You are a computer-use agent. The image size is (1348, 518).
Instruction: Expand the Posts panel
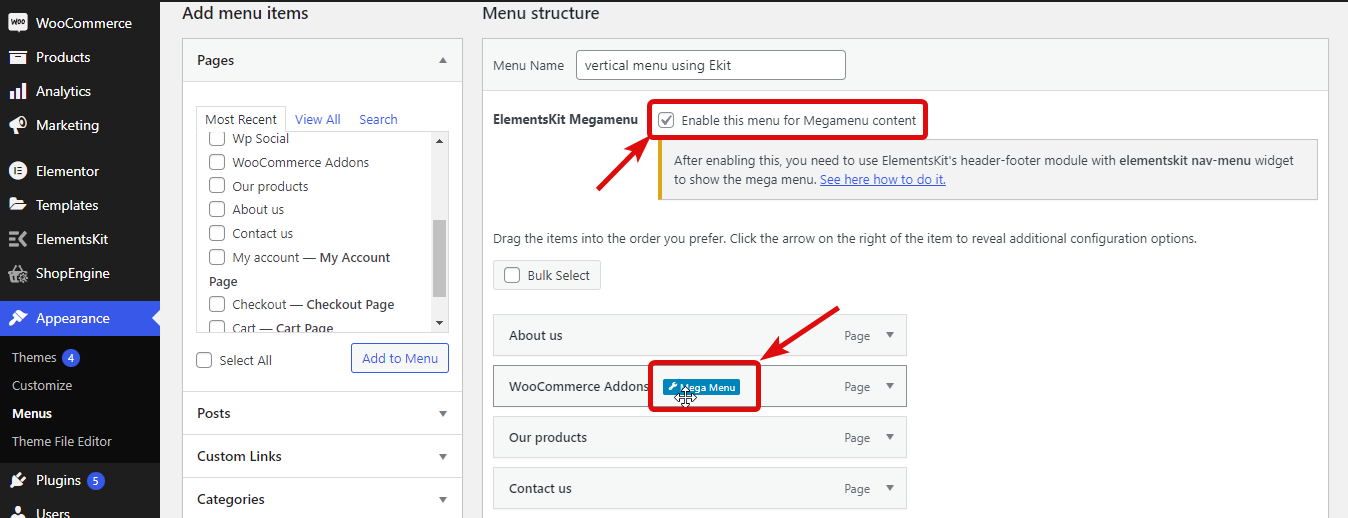click(443, 413)
